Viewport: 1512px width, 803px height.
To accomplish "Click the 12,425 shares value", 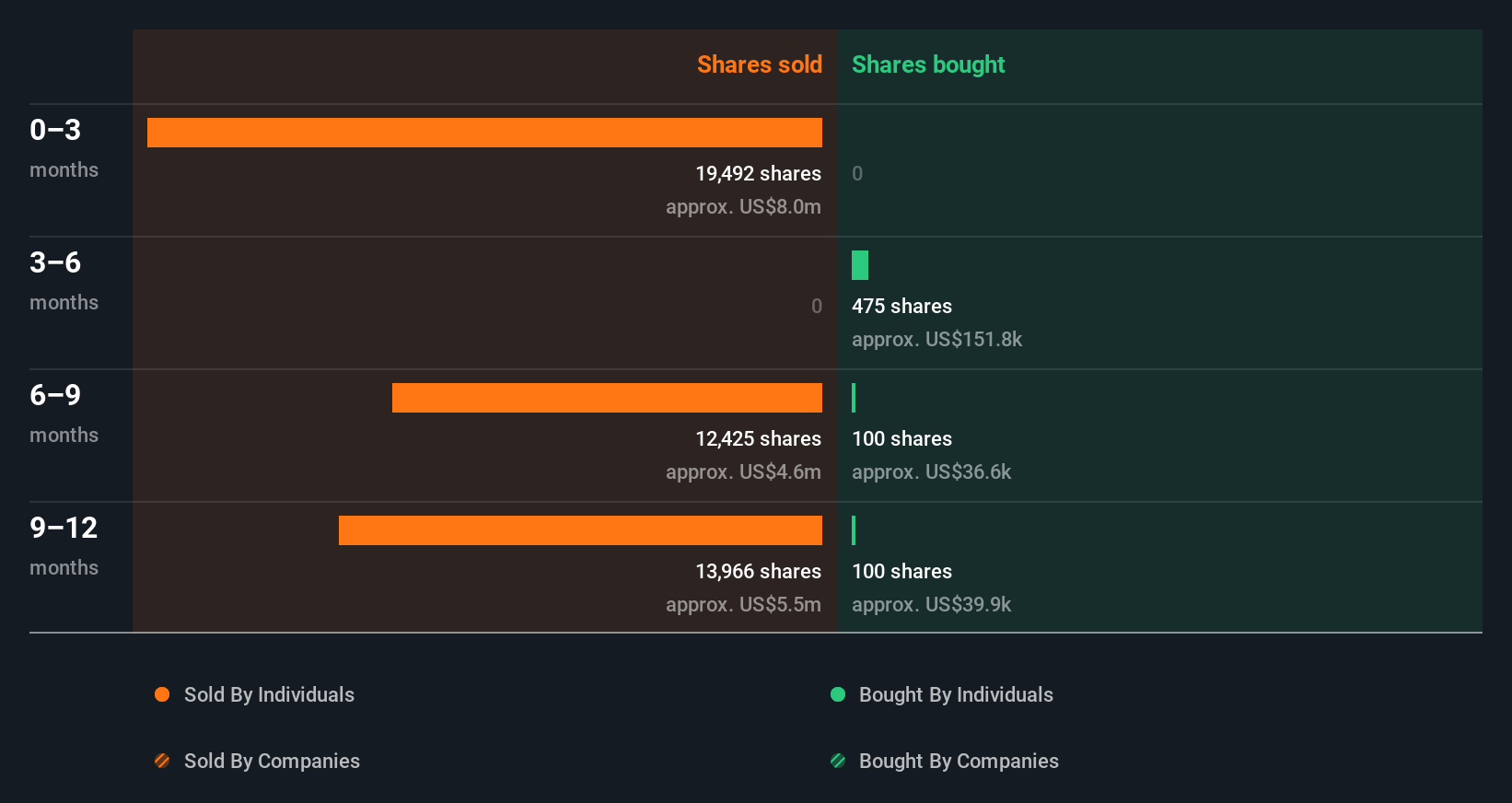I will pos(758,438).
